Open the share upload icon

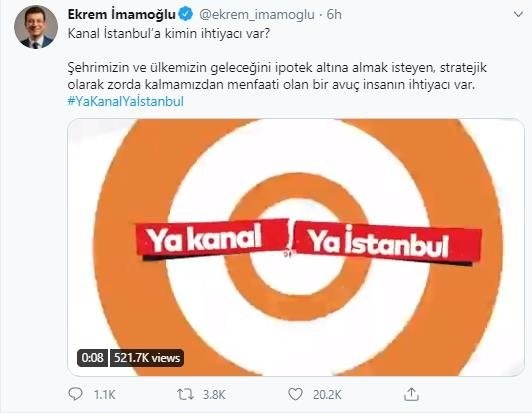click(x=411, y=394)
